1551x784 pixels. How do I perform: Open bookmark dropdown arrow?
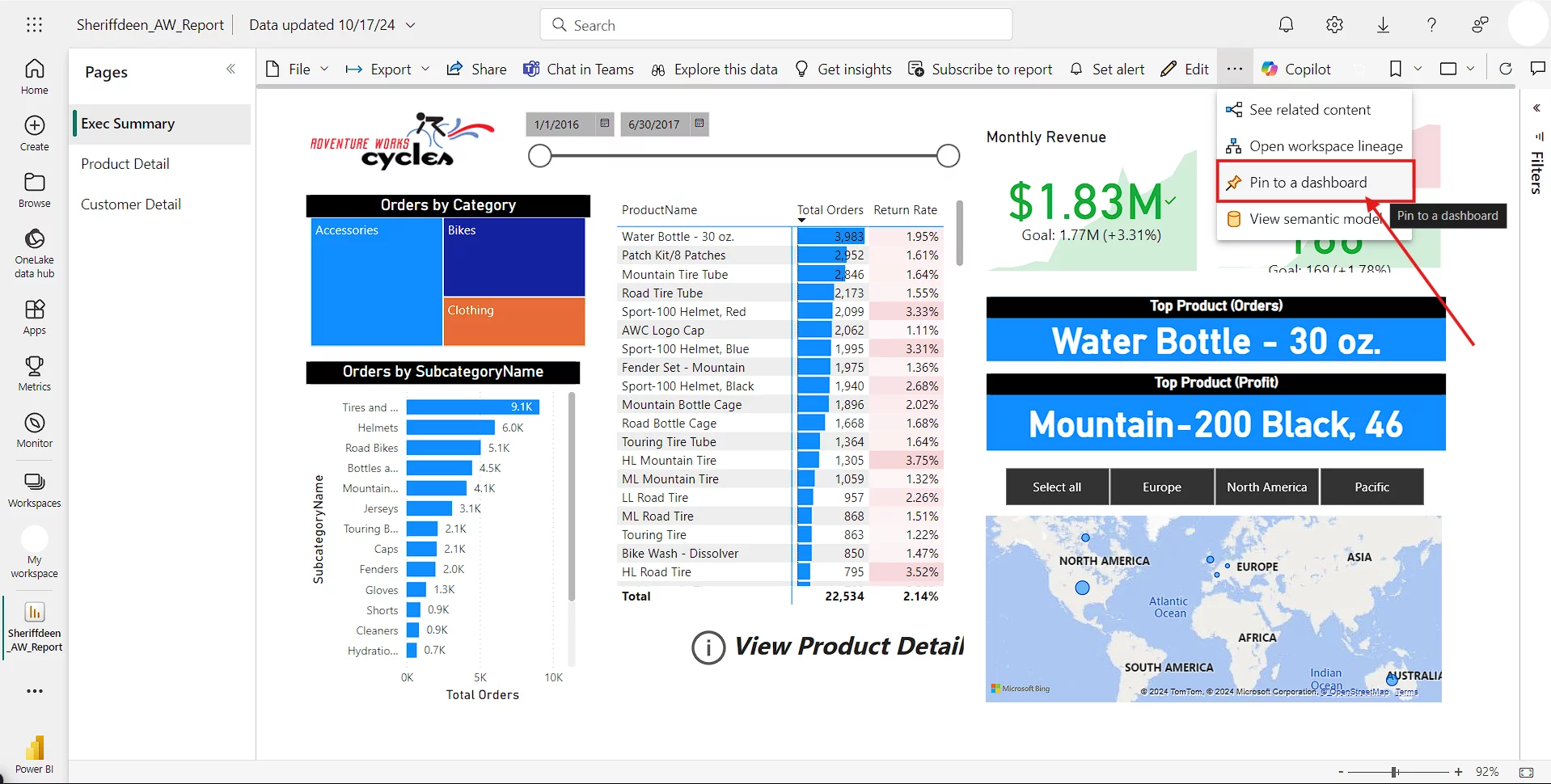(1418, 69)
